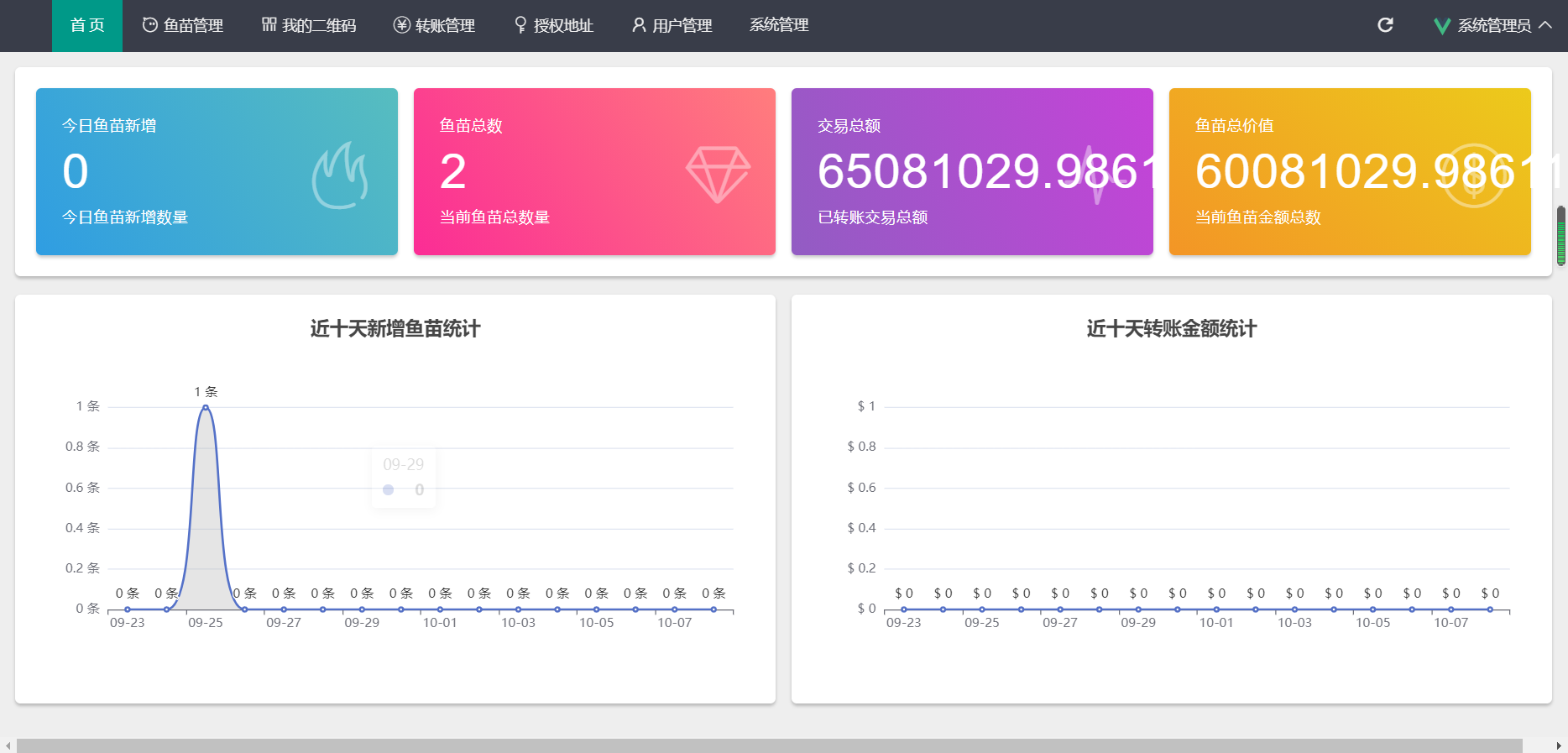Click the dollar coin icon on 鱼苗总价值 card
Viewport: 1568px width, 753px height.
(x=1473, y=175)
